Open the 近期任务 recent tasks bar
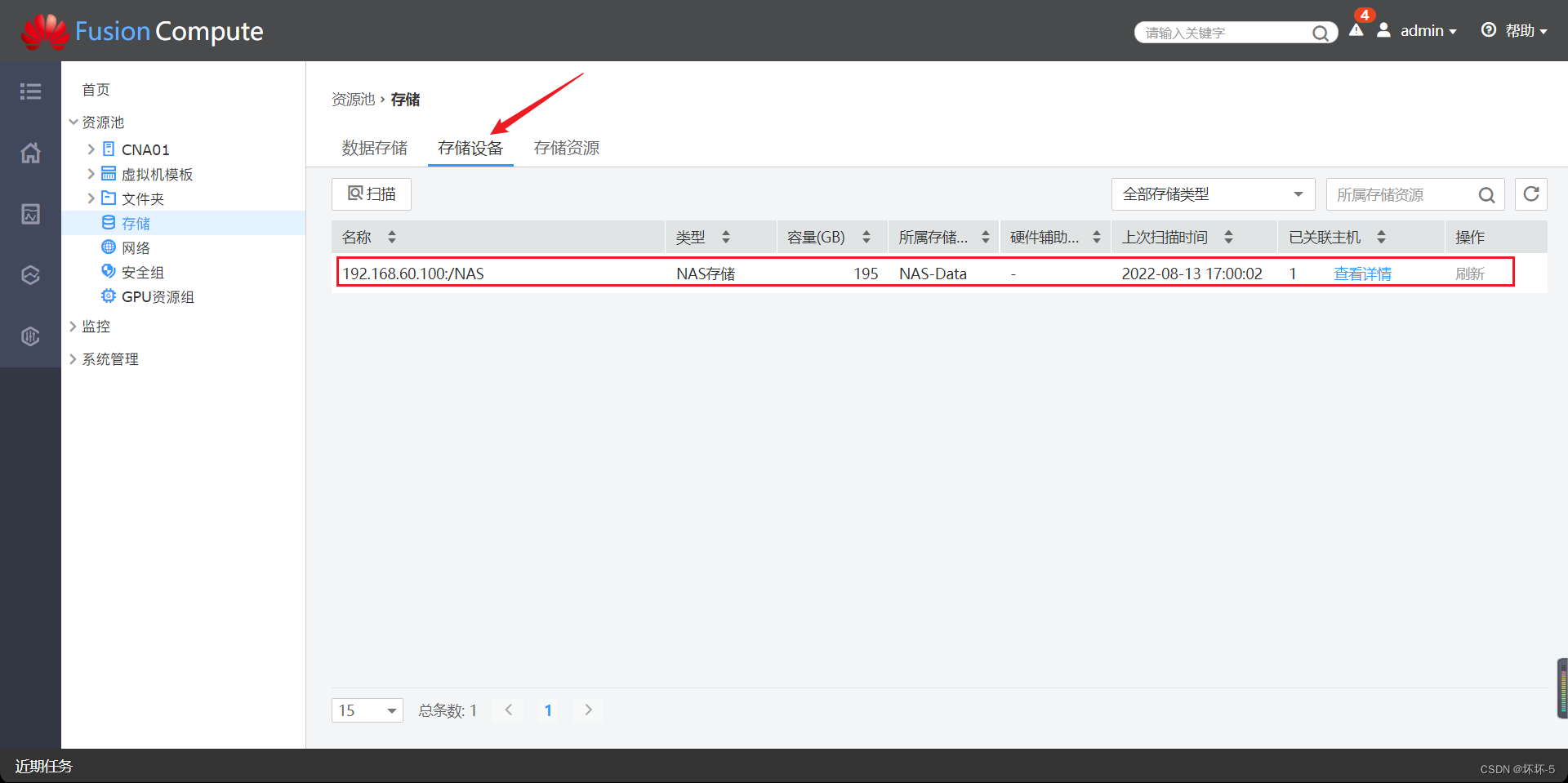Viewport: 1568px width, 783px height. pos(44,766)
